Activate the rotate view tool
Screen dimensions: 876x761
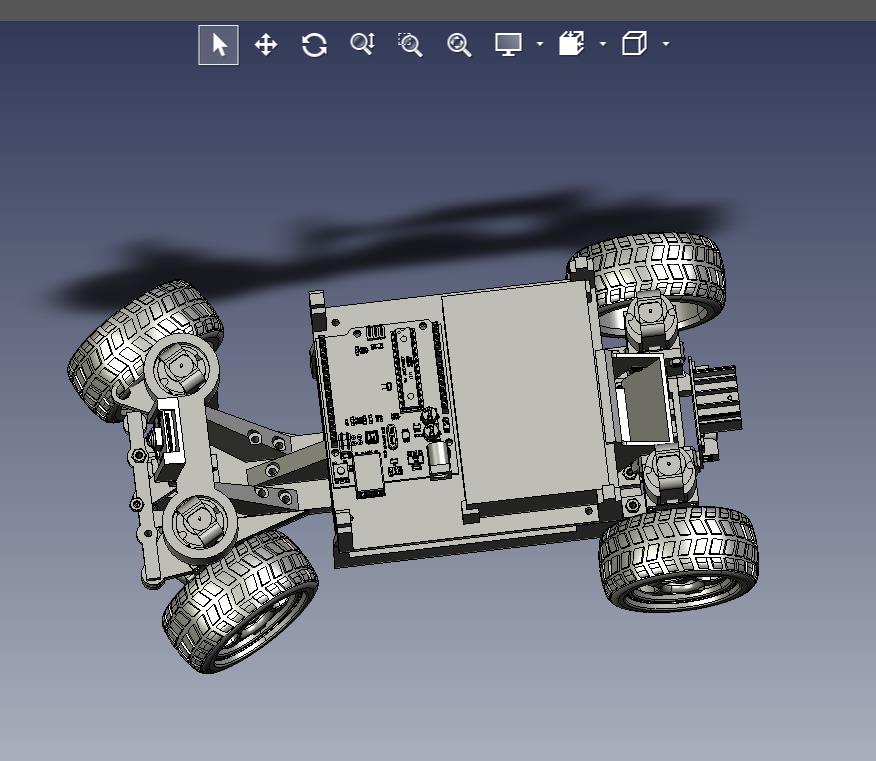[315, 45]
